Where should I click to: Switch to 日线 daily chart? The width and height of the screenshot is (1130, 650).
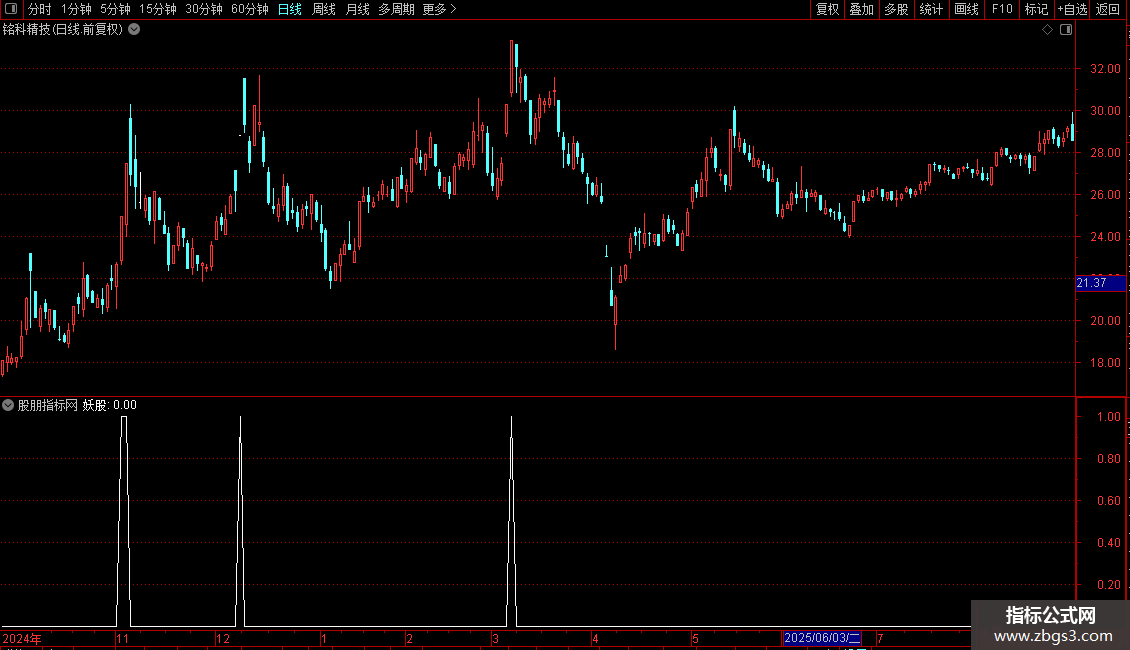click(x=290, y=9)
